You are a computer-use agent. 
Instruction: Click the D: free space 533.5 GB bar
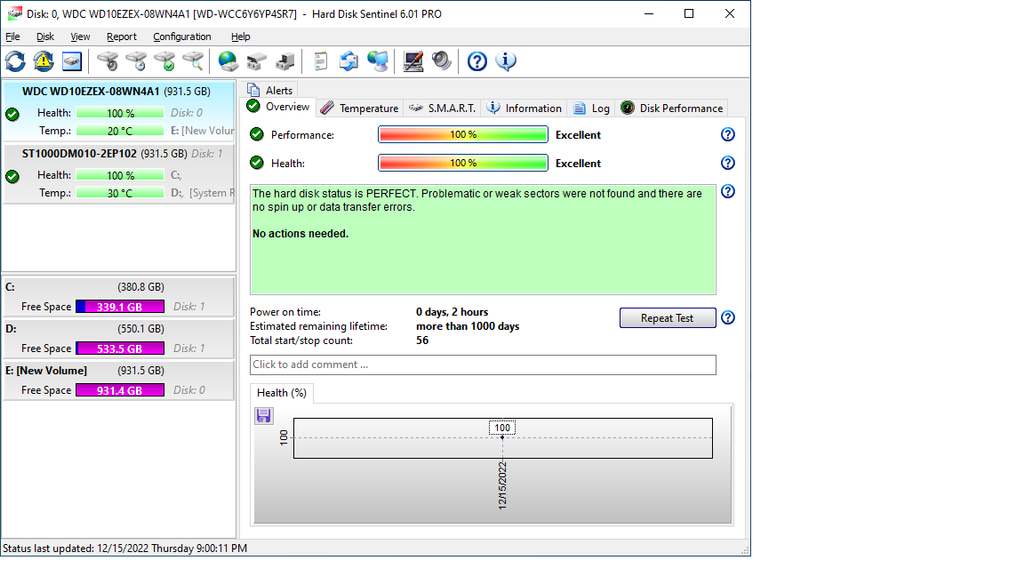click(x=120, y=349)
